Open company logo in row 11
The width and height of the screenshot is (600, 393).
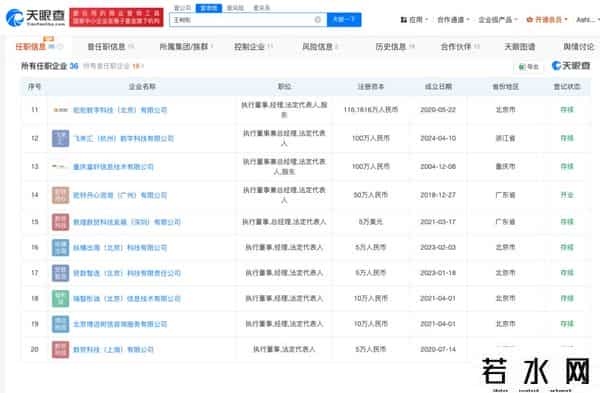(x=60, y=110)
